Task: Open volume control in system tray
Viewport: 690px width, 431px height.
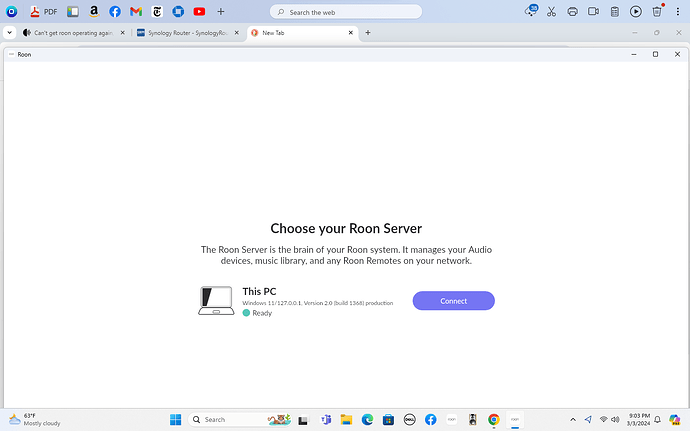Action: click(x=615, y=420)
